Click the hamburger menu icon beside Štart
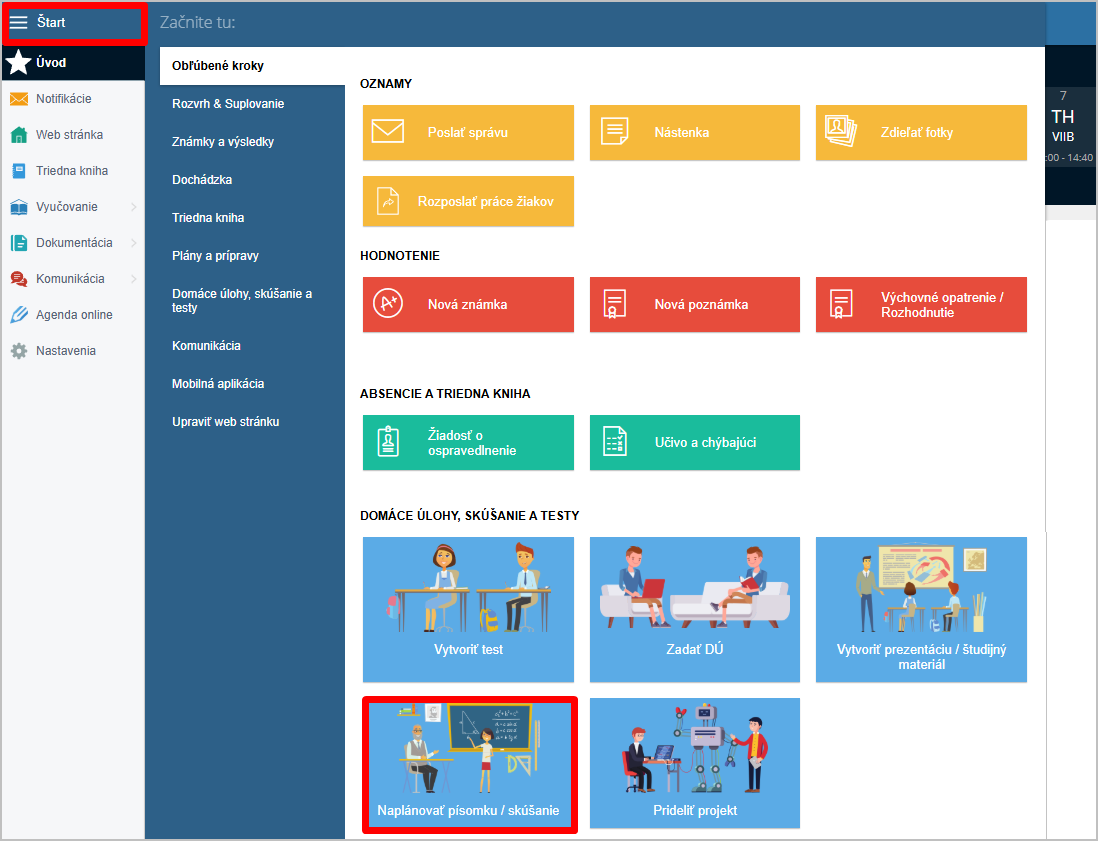 [x=19, y=23]
